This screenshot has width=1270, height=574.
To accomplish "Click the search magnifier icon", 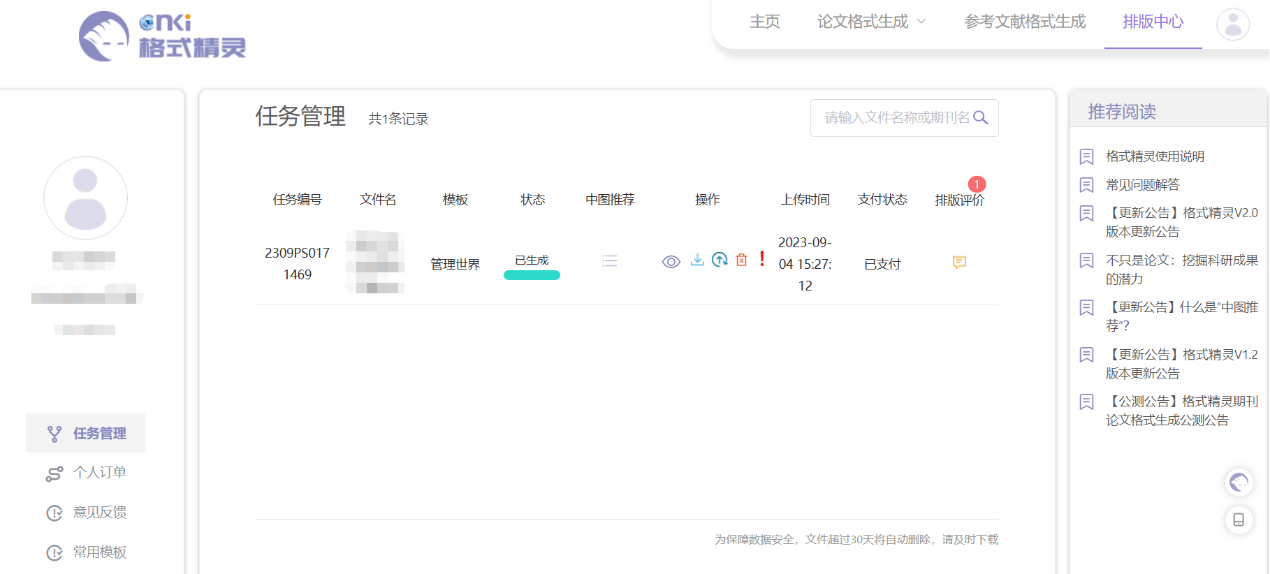I will point(980,118).
